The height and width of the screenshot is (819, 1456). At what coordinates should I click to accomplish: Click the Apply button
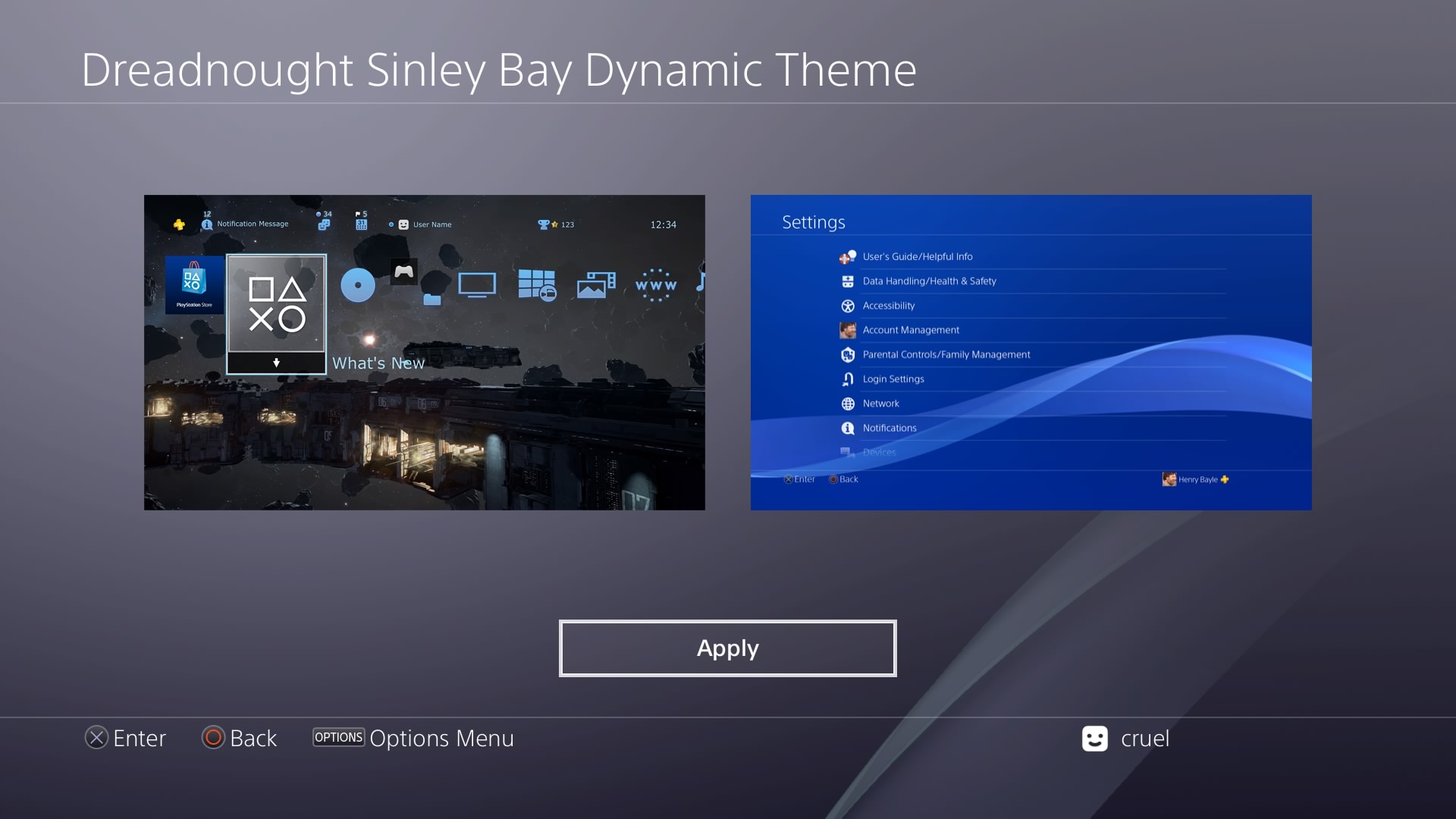[727, 648]
